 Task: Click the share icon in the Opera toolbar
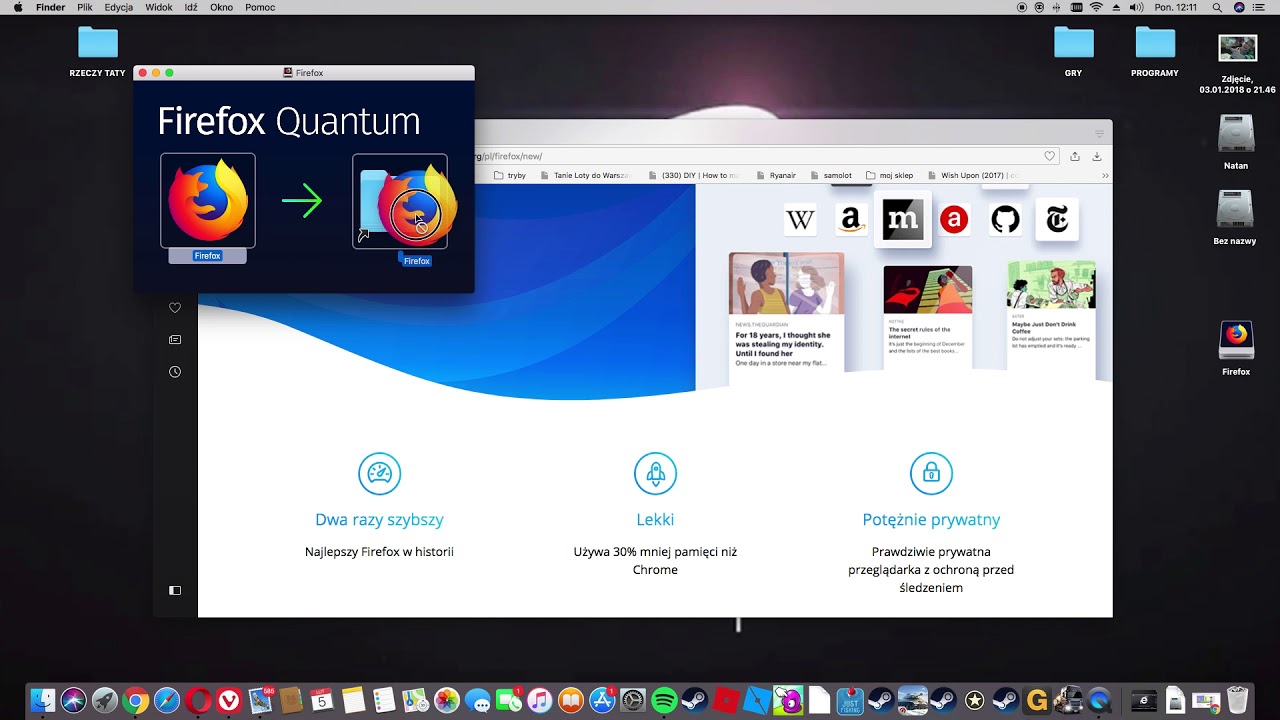(1075, 156)
